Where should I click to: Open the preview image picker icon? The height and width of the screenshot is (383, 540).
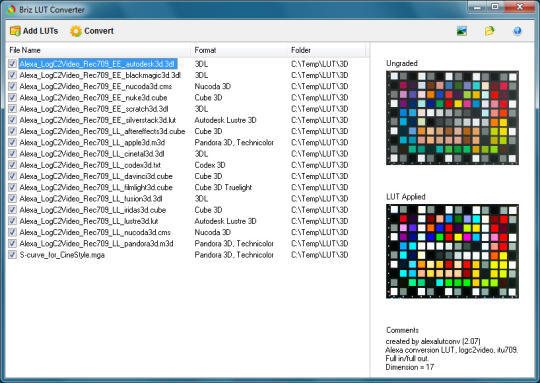462,31
